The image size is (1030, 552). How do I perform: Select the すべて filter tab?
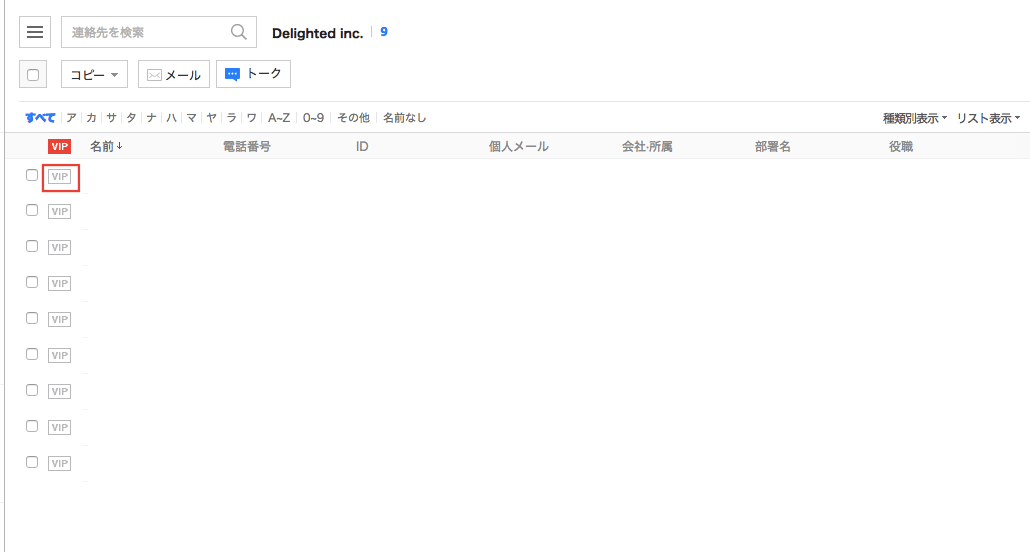click(40, 118)
